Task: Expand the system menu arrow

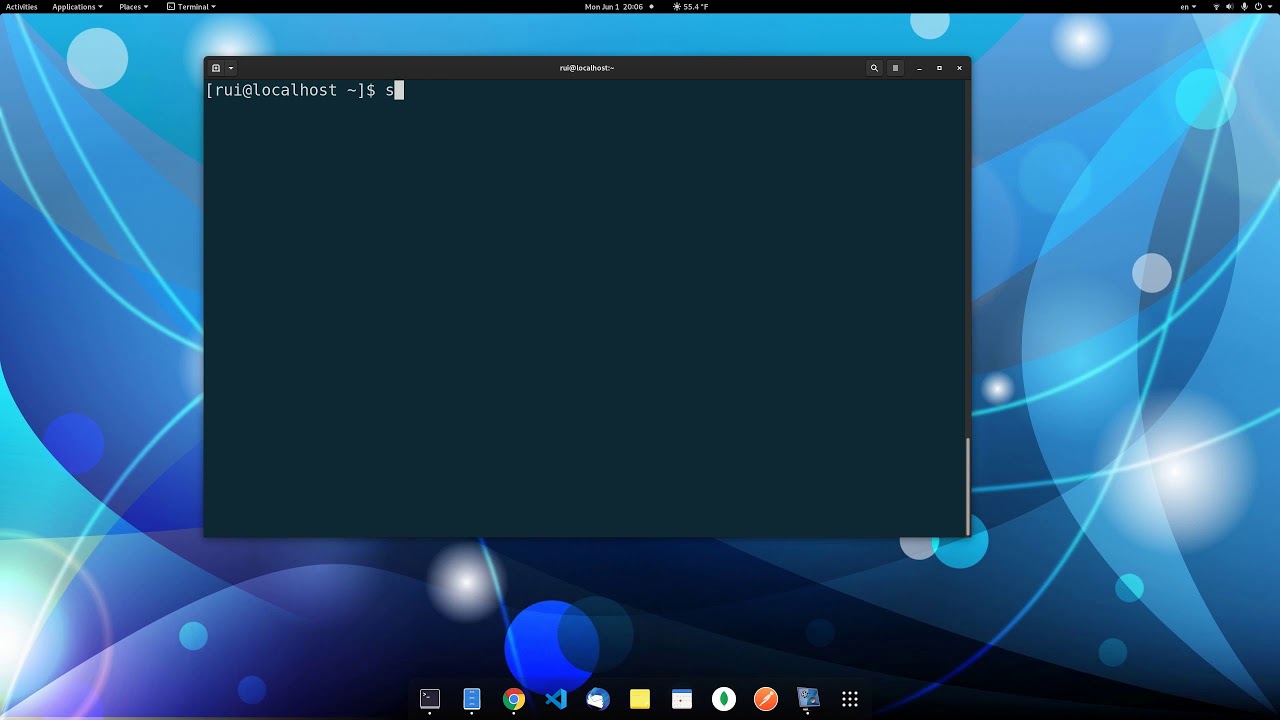Action: pyautogui.click(x=1270, y=7)
